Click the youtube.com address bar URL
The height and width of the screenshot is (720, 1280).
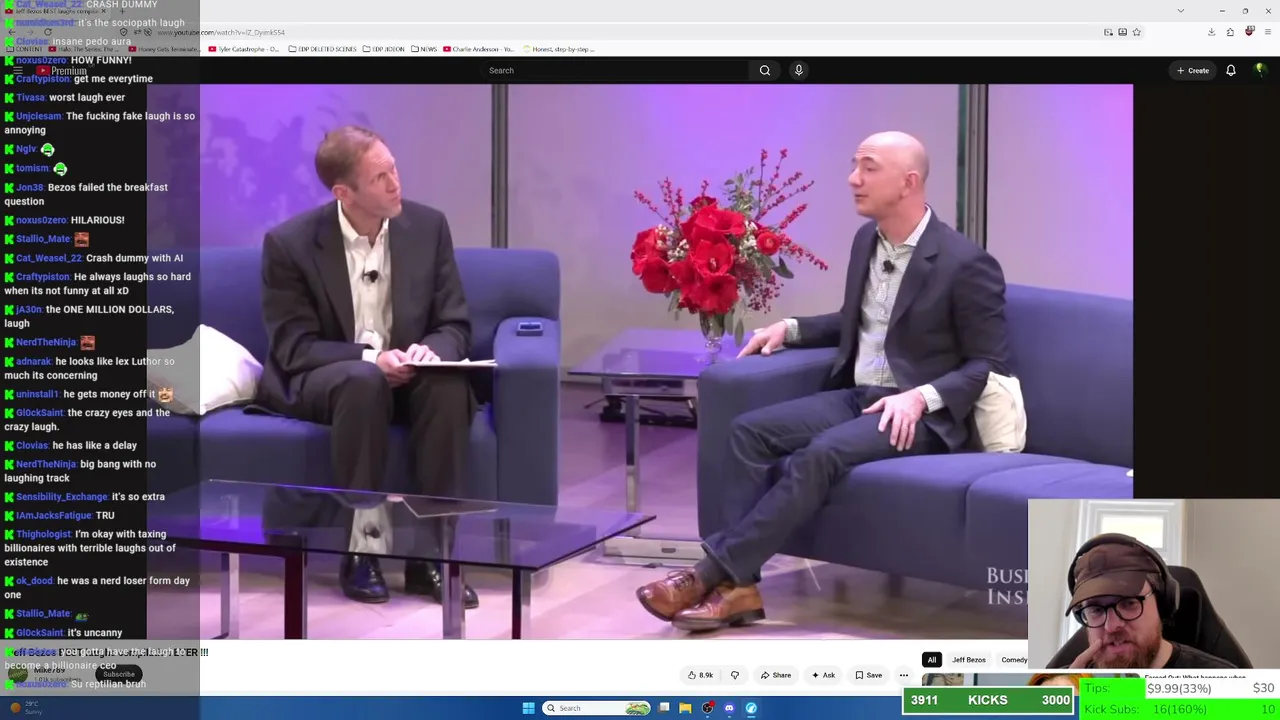(221, 33)
